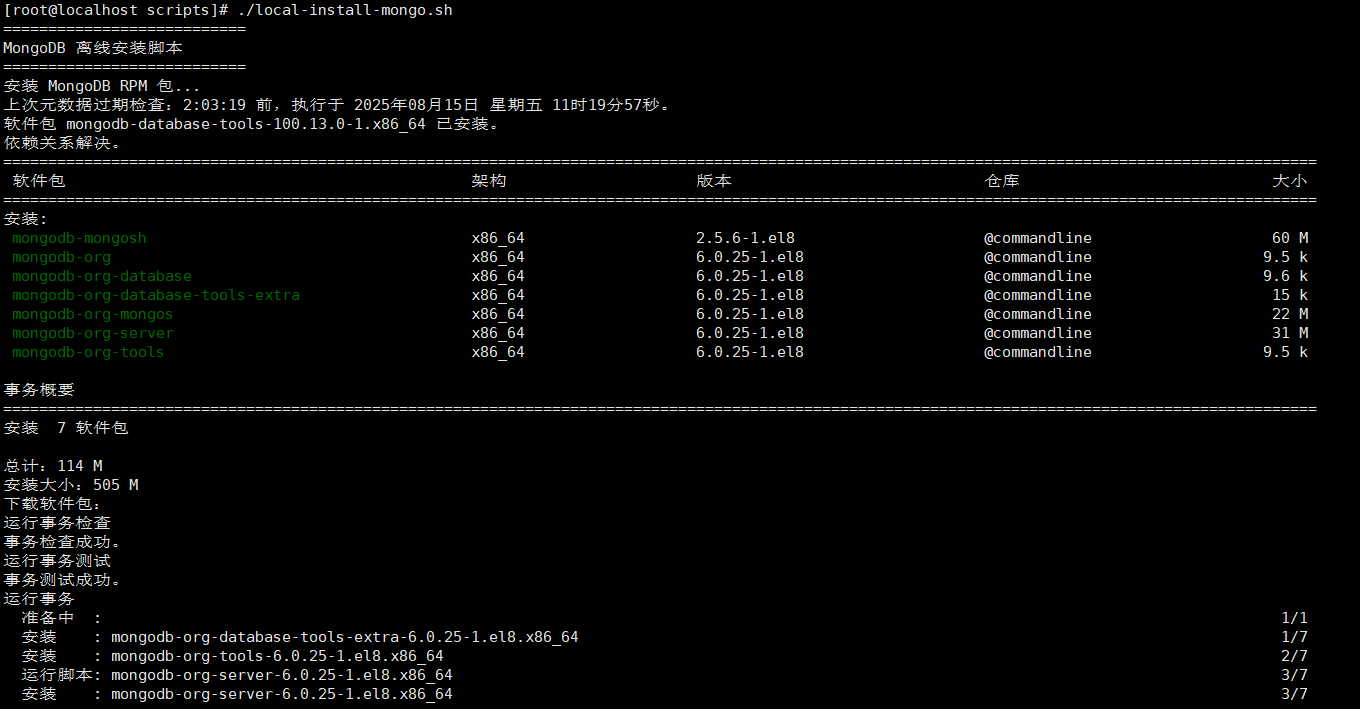This screenshot has height=709, width=1360.
Task: Click the "事务概要" heading
Action: click(x=39, y=390)
